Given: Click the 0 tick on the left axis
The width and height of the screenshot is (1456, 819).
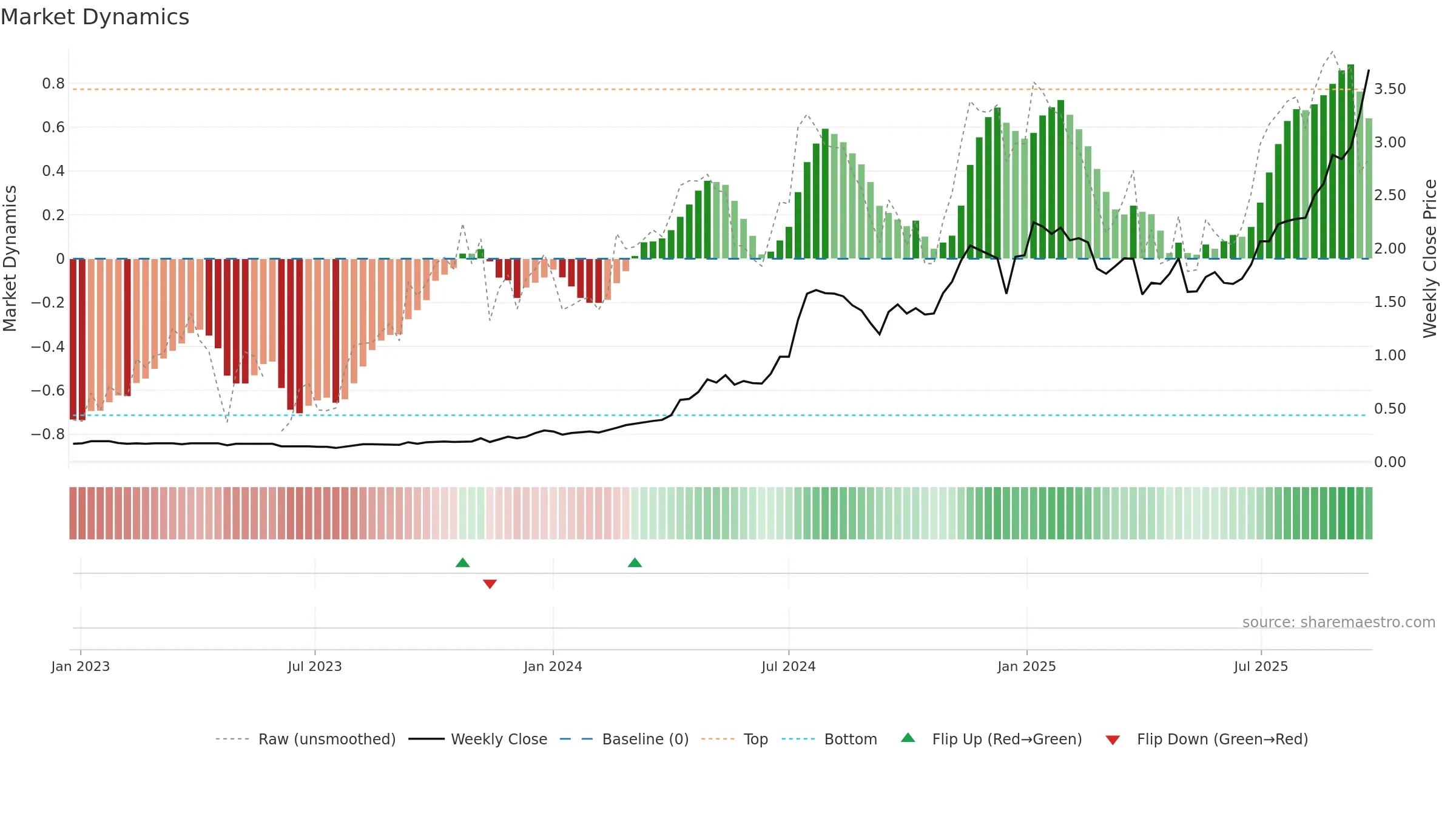Looking at the screenshot, I should tap(60, 259).
